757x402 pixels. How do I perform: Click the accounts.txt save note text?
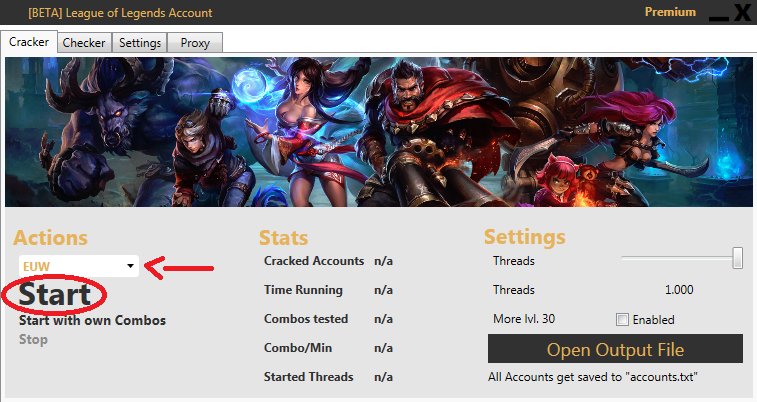[592, 377]
